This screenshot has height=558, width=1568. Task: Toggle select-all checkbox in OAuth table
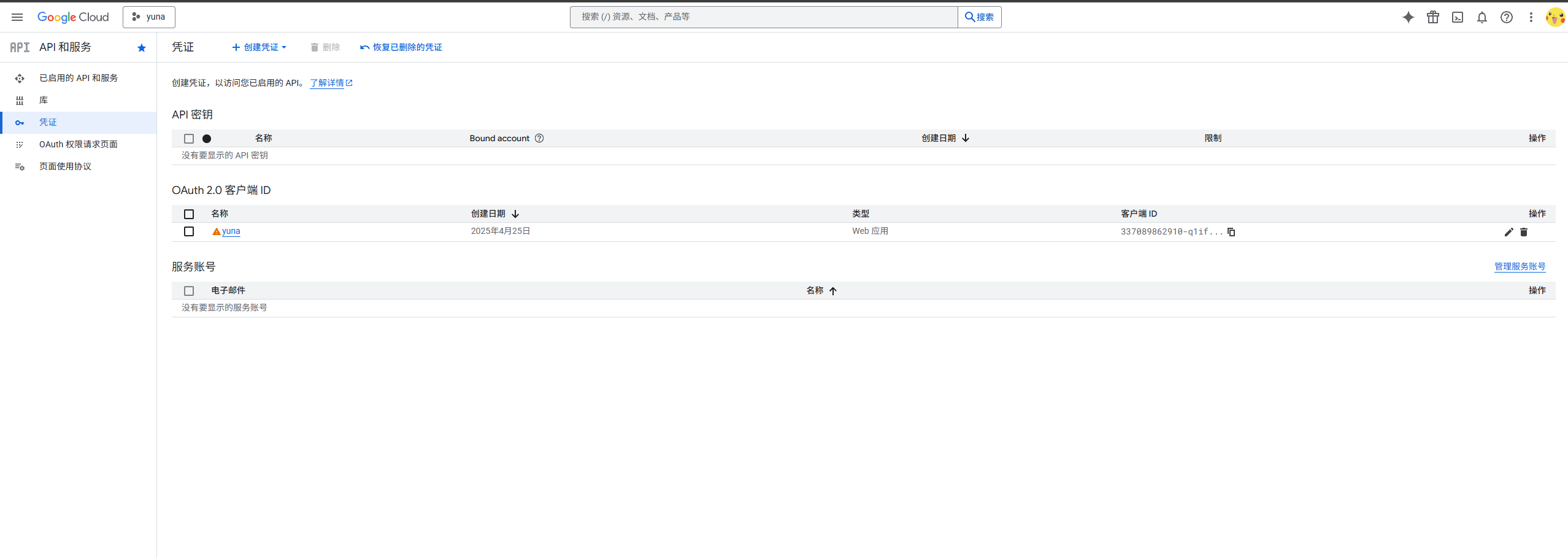point(189,214)
